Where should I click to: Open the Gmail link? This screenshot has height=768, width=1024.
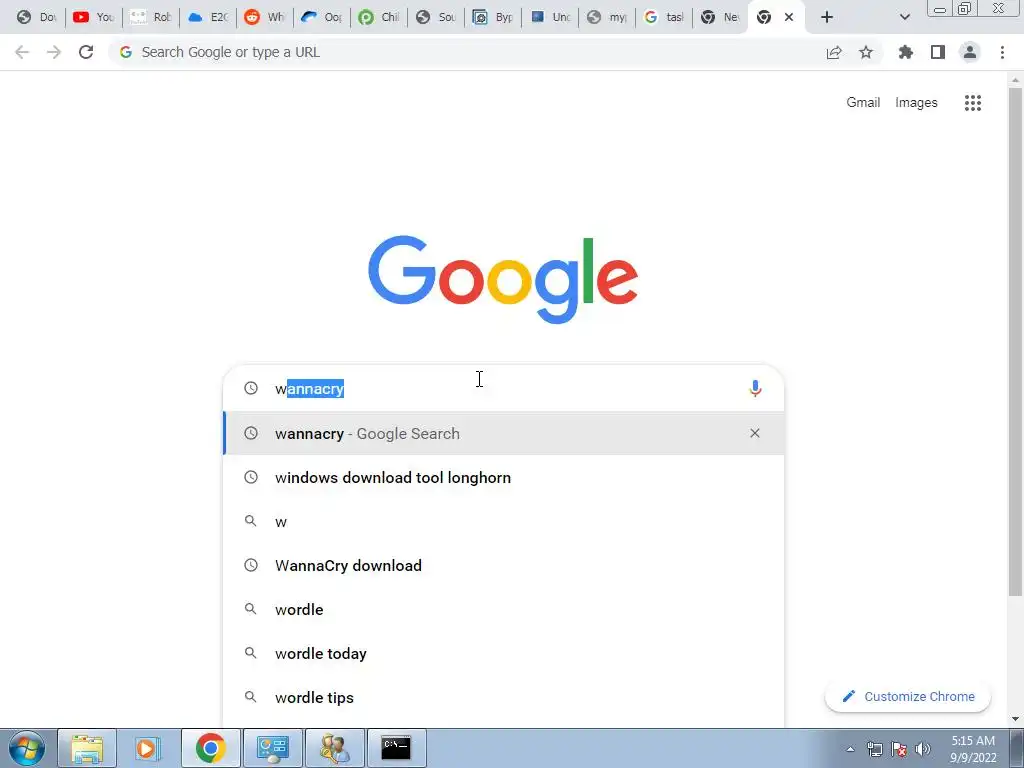(x=863, y=103)
